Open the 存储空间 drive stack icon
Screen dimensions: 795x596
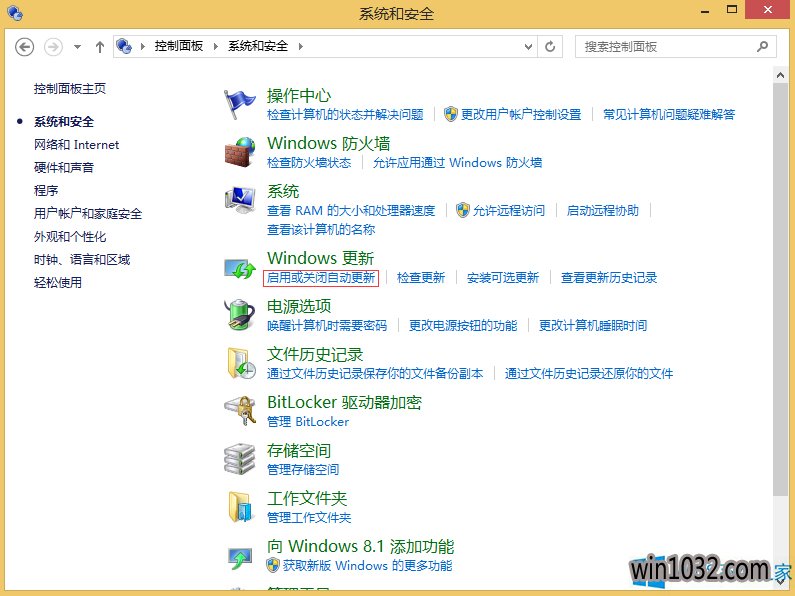[240, 459]
